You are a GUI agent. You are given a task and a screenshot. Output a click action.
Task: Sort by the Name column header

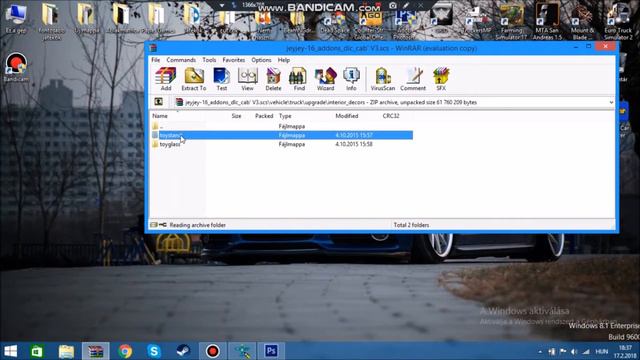pyautogui.click(x=160, y=116)
